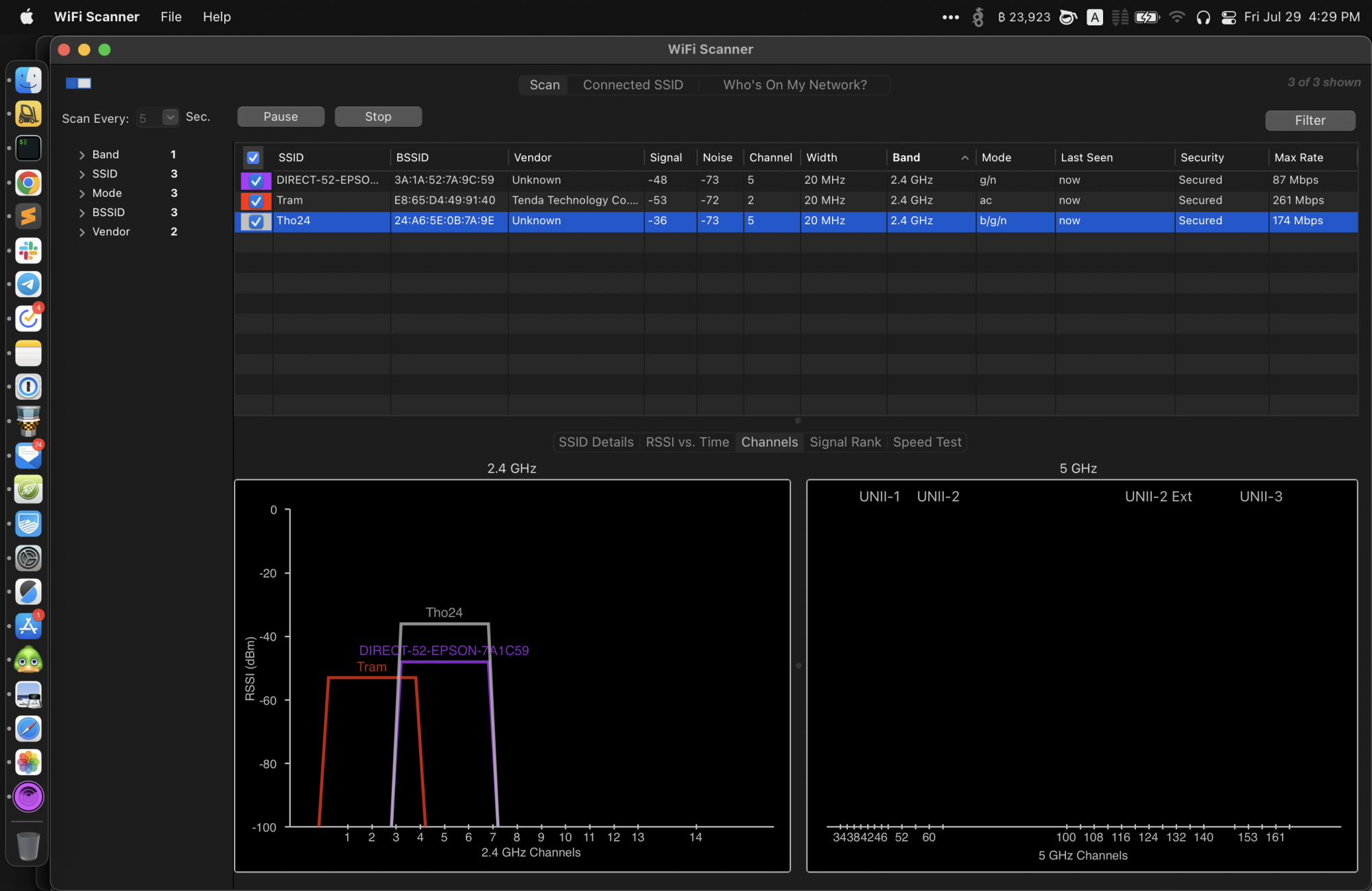Open Telegram from the dock
1372x891 pixels.
coord(28,284)
